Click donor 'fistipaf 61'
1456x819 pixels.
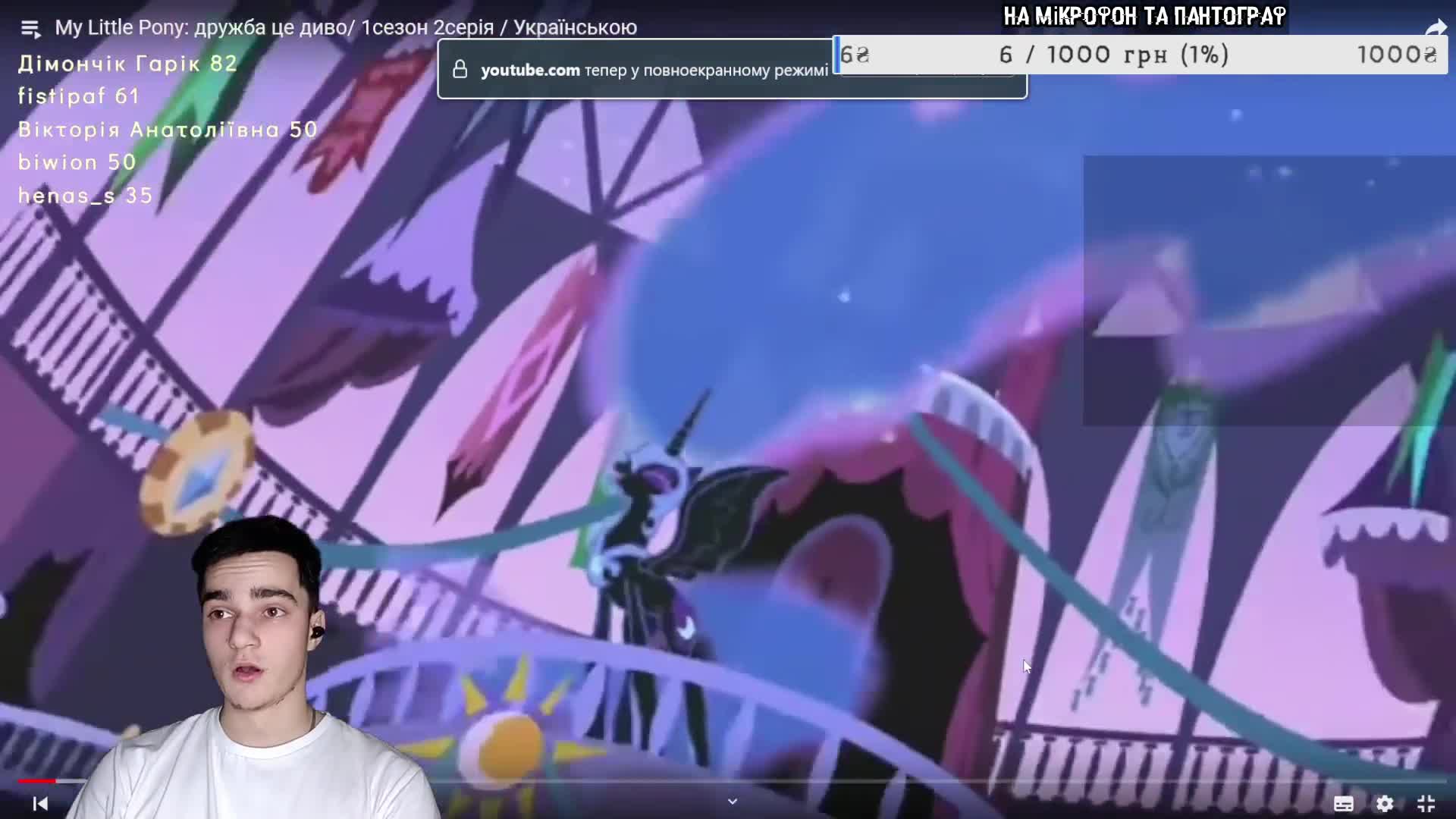[79, 96]
